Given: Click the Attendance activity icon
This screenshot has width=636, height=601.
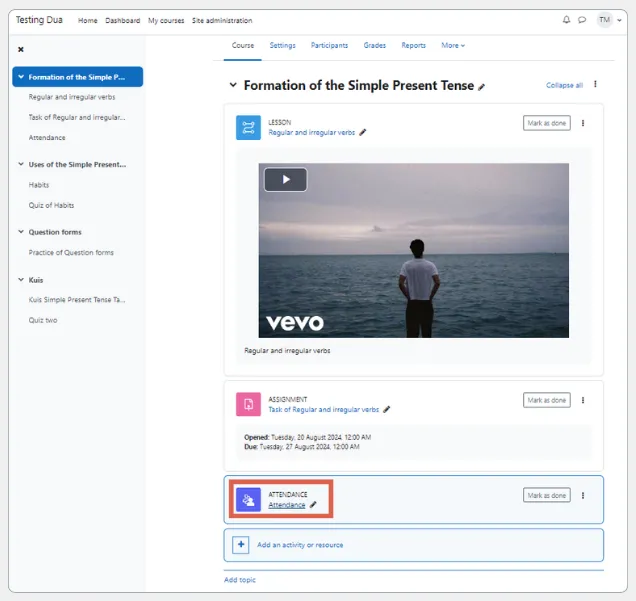Looking at the screenshot, I should pos(248,500).
